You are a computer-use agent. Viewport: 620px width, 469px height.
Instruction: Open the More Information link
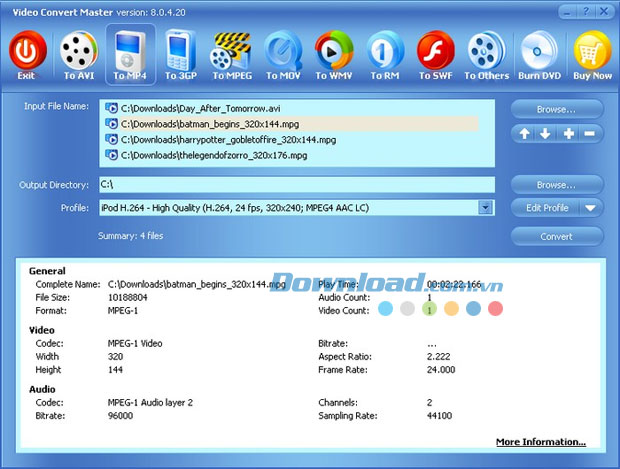point(540,442)
